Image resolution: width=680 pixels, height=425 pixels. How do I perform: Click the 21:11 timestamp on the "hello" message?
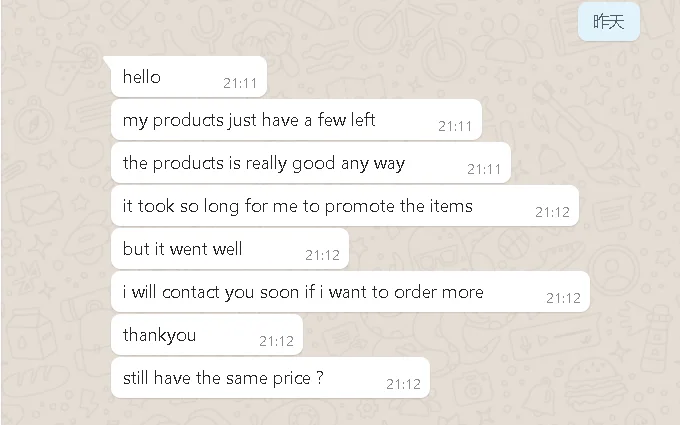click(240, 84)
